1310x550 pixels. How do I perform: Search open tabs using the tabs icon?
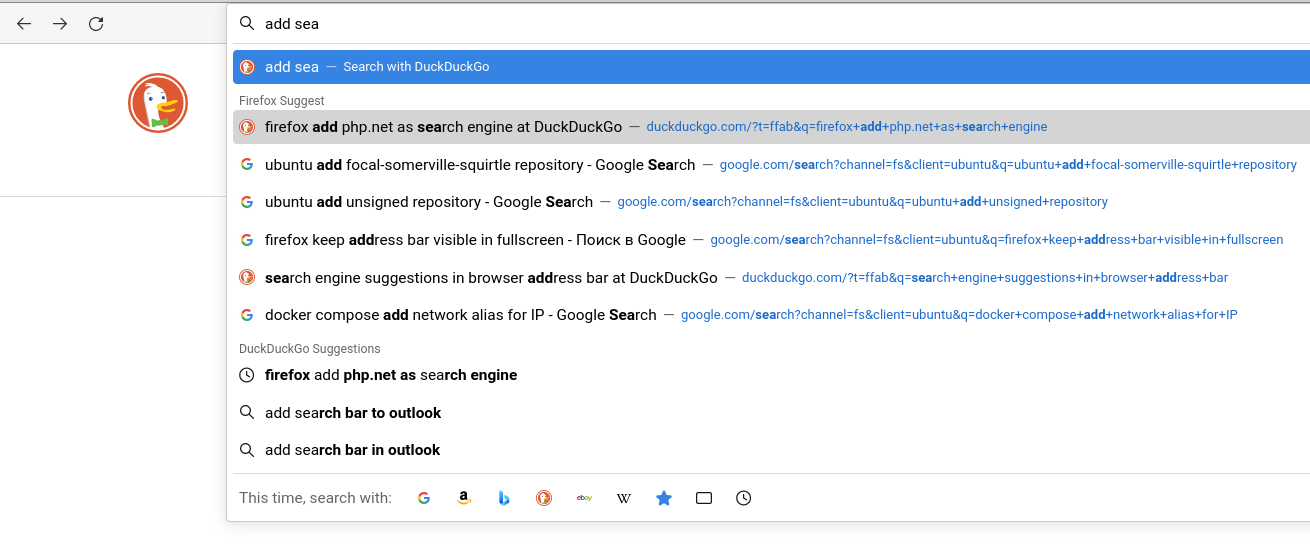click(x=704, y=498)
